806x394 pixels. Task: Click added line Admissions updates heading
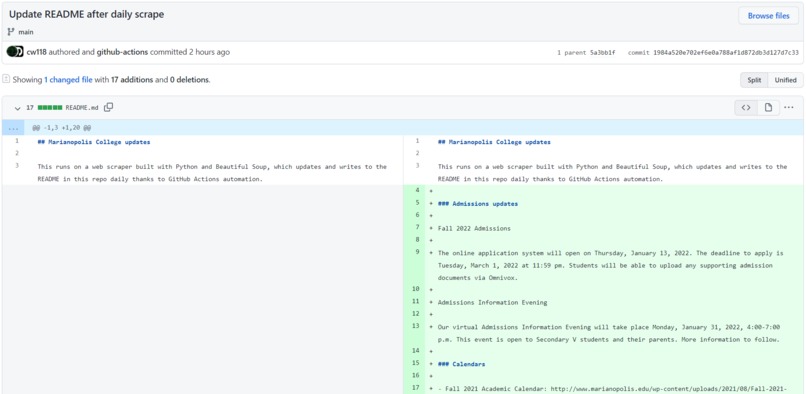(478, 204)
